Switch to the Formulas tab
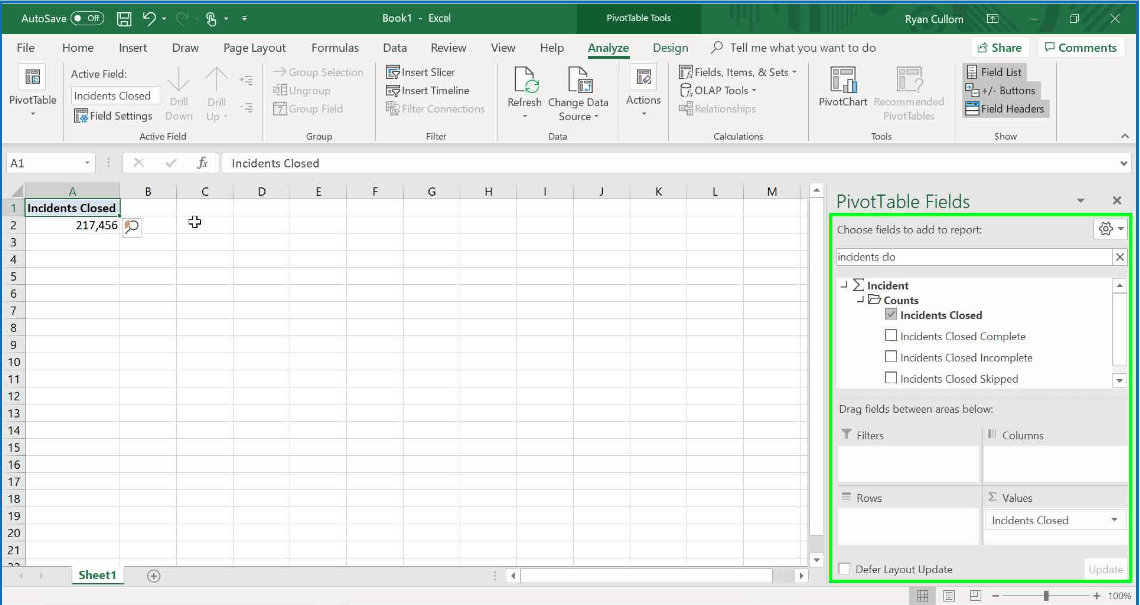 (334, 47)
